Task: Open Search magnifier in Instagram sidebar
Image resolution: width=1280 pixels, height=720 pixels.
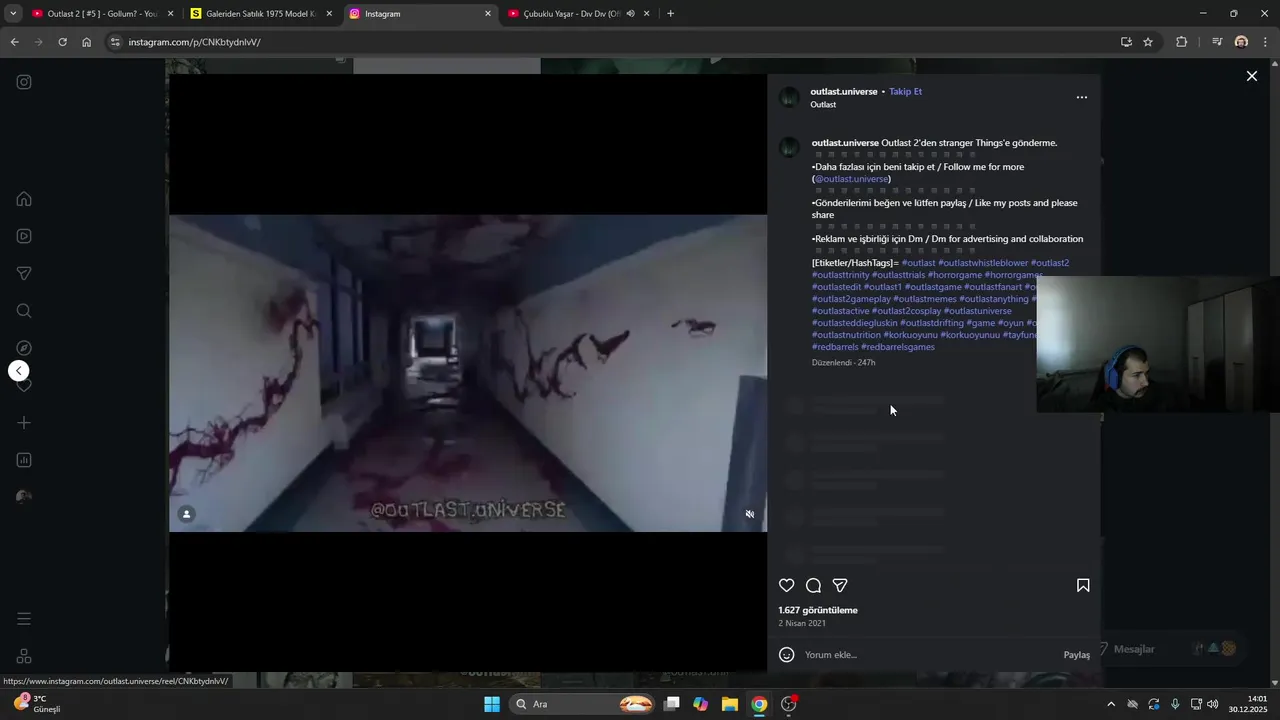Action: 24,311
